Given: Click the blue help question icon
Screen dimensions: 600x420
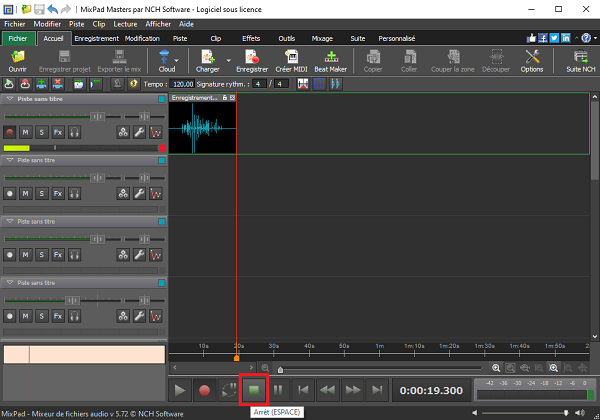Looking at the screenshot, I should point(586,38).
